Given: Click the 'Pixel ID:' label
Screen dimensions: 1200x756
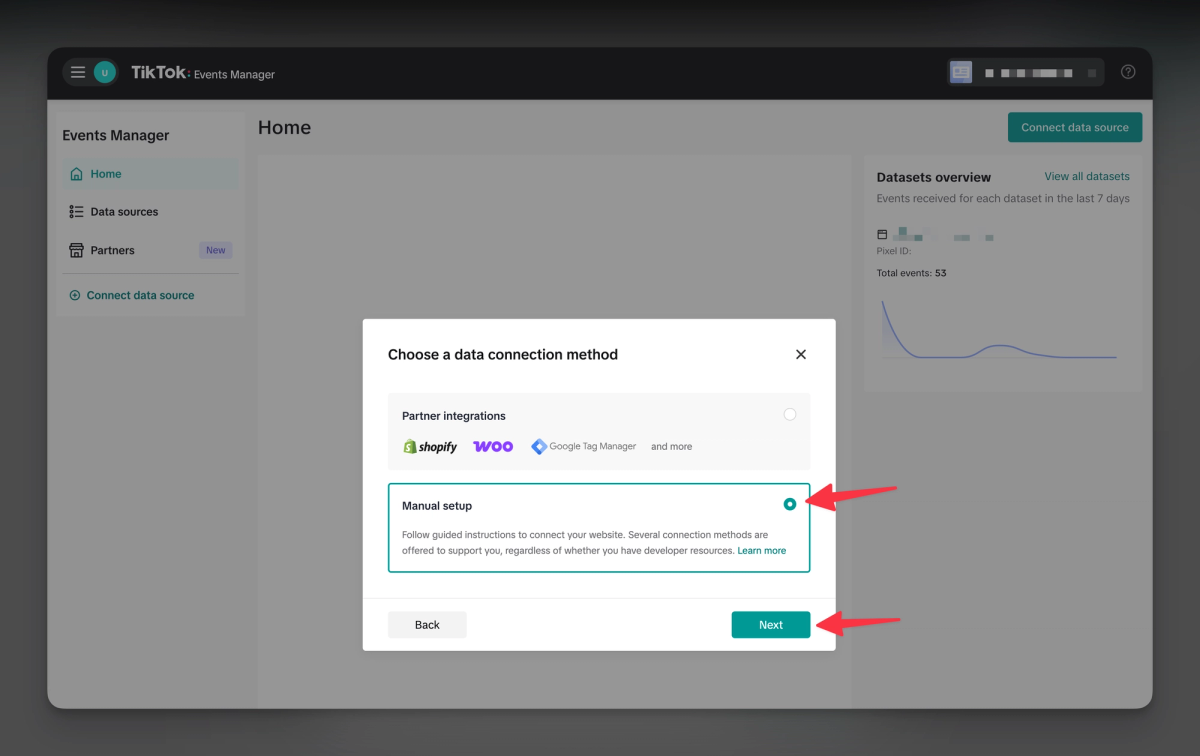Looking at the screenshot, I should tap(894, 251).
